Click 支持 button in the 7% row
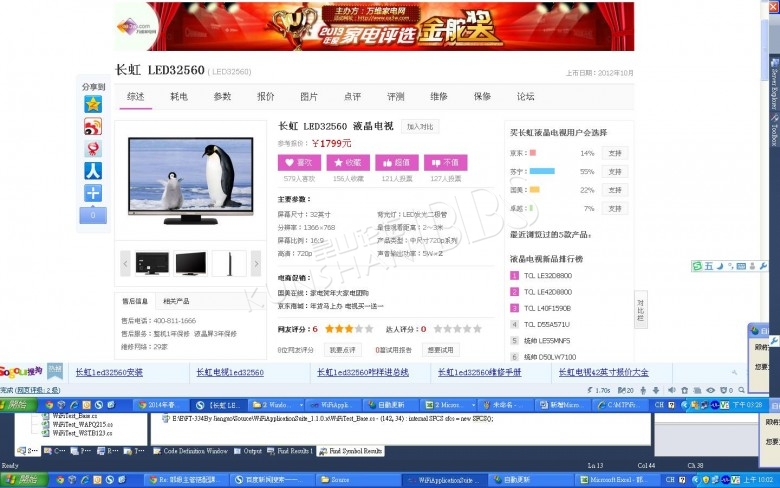This screenshot has width=780, height=488. click(615, 208)
